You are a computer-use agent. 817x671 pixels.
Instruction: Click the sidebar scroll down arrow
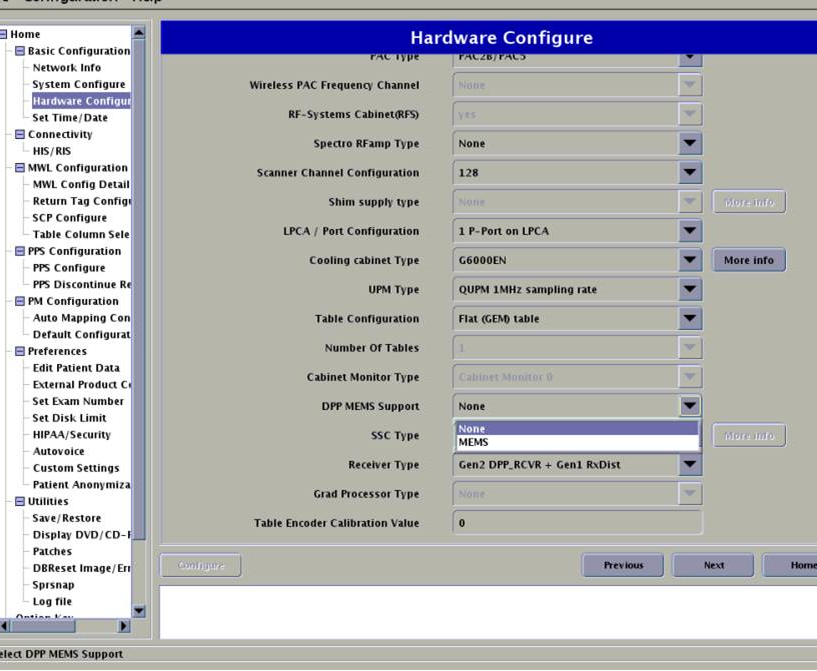pyautogui.click(x=139, y=610)
